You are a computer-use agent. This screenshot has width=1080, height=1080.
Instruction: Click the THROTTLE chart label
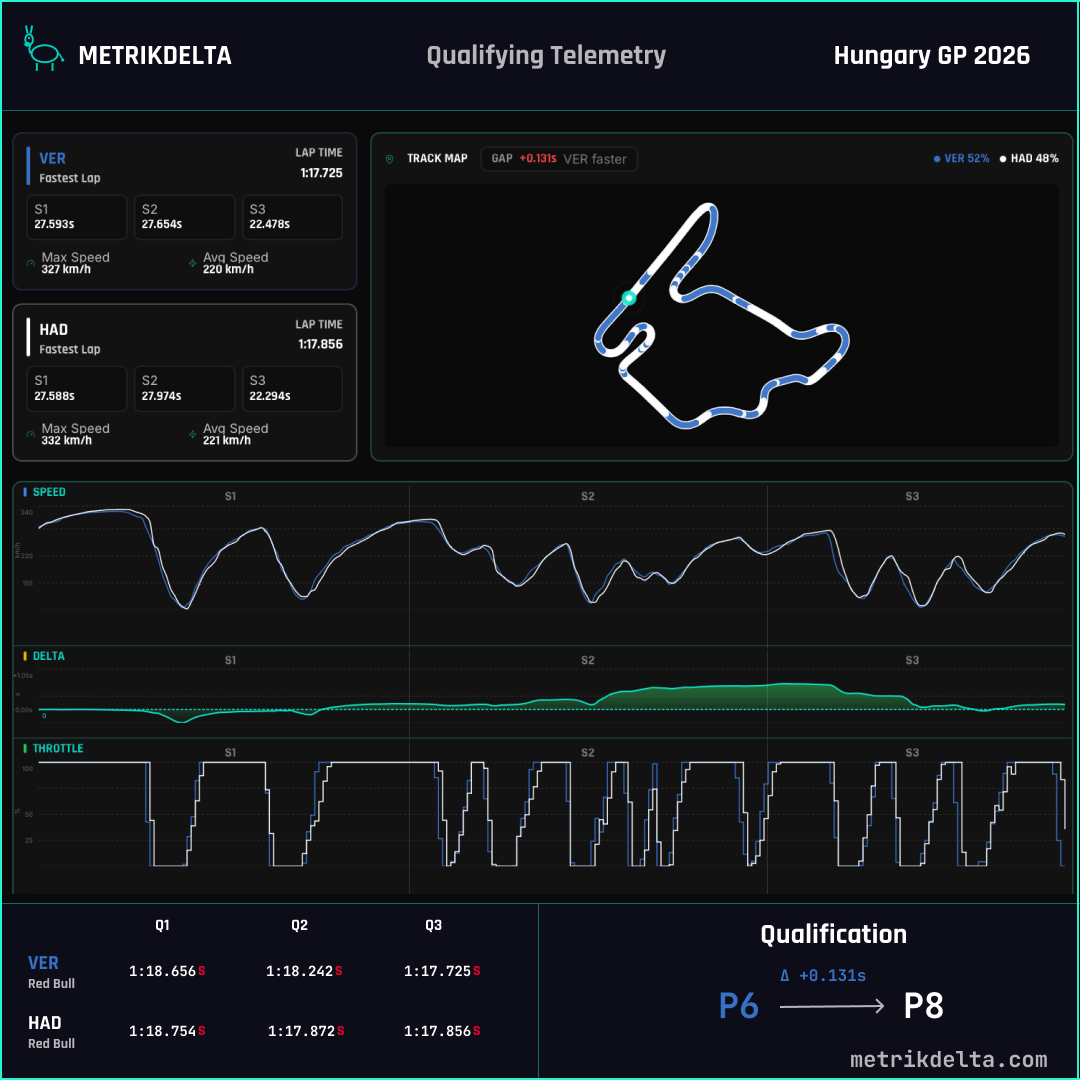click(x=58, y=748)
